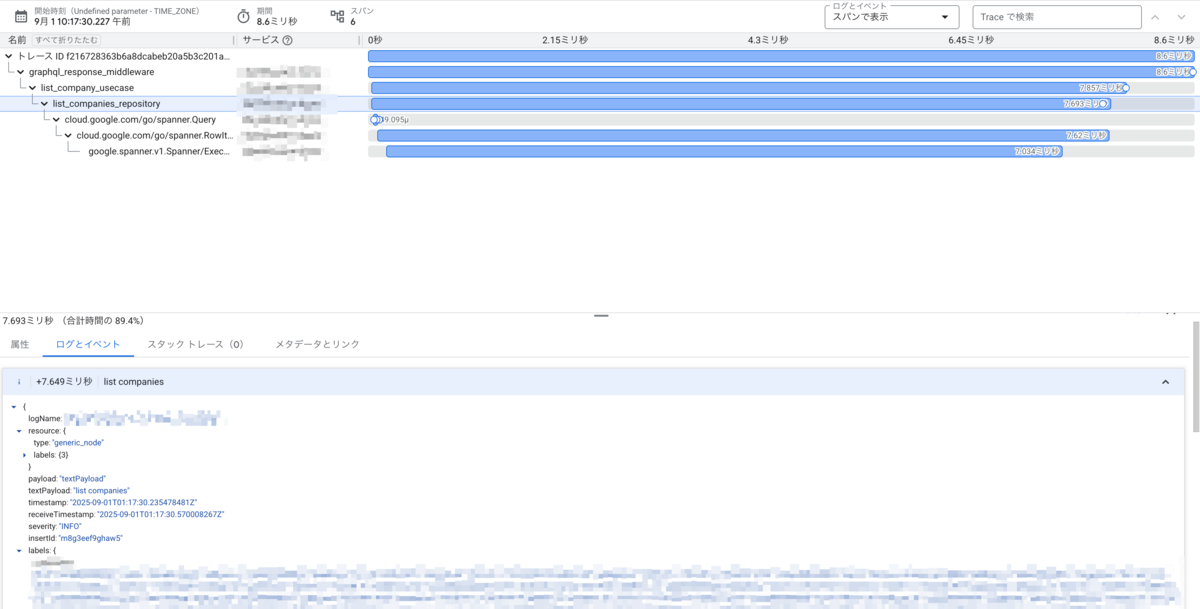Click the next-result down arrow beside Trace search
The height and width of the screenshot is (609, 1200).
coord(1181,17)
